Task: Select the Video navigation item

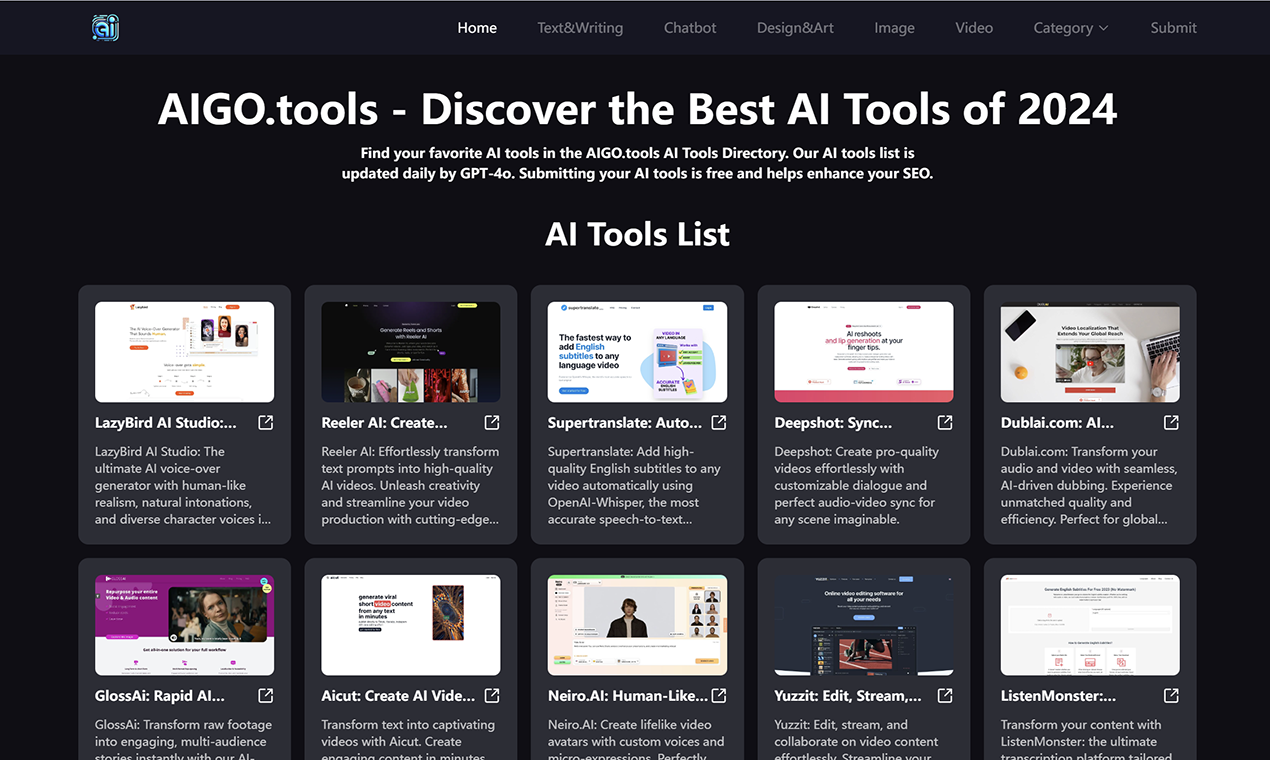Action: pyautogui.click(x=973, y=27)
